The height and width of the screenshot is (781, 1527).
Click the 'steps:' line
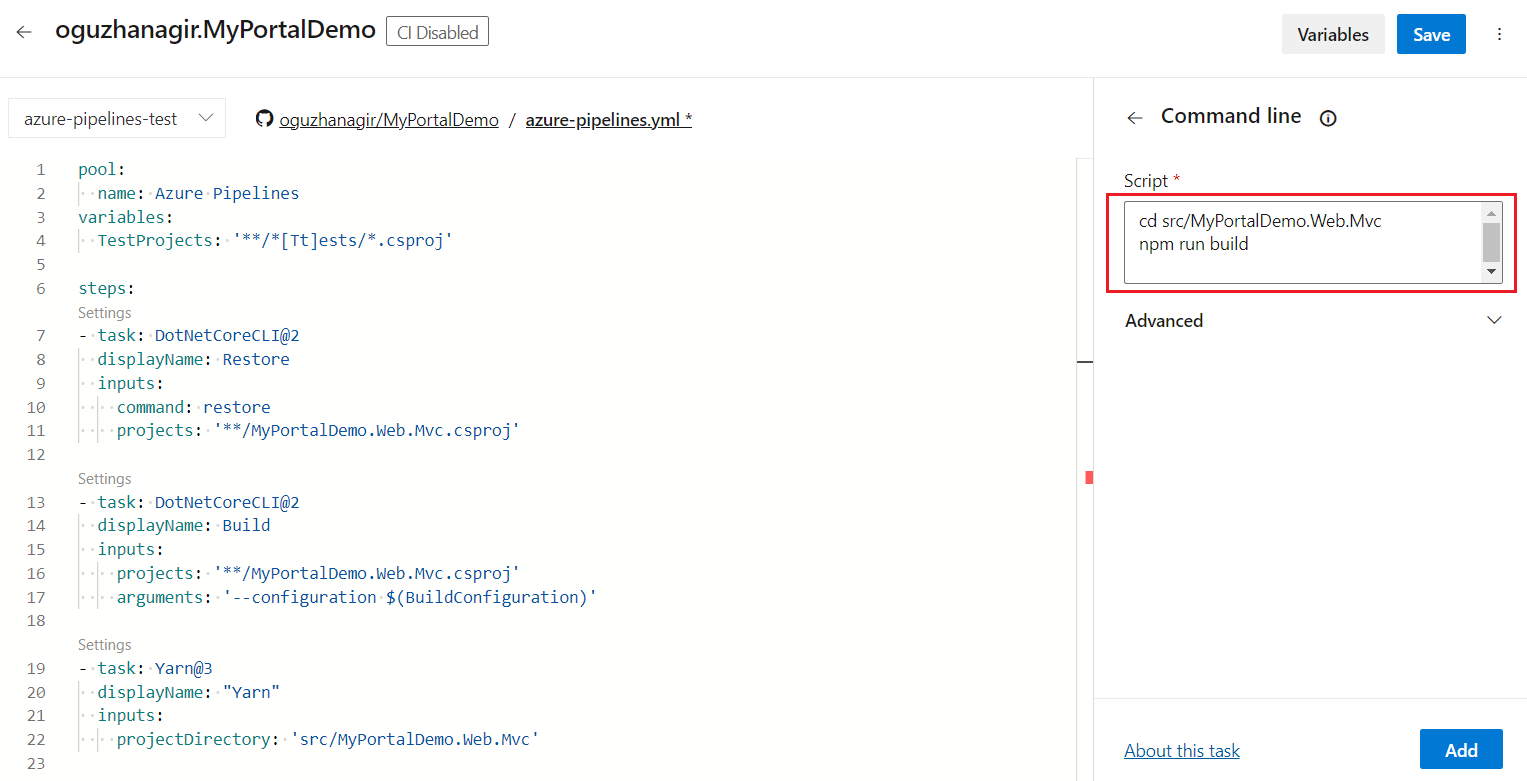tap(106, 289)
